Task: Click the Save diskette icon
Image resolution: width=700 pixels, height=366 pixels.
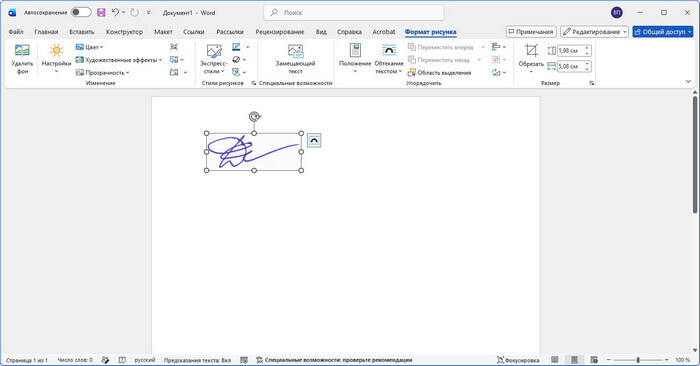Action: pos(101,12)
